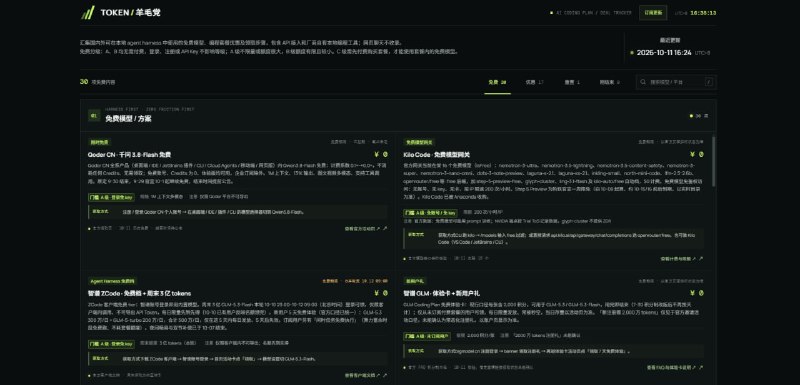Click the 获取方式 label on Kilo Code card

click(x=416, y=235)
